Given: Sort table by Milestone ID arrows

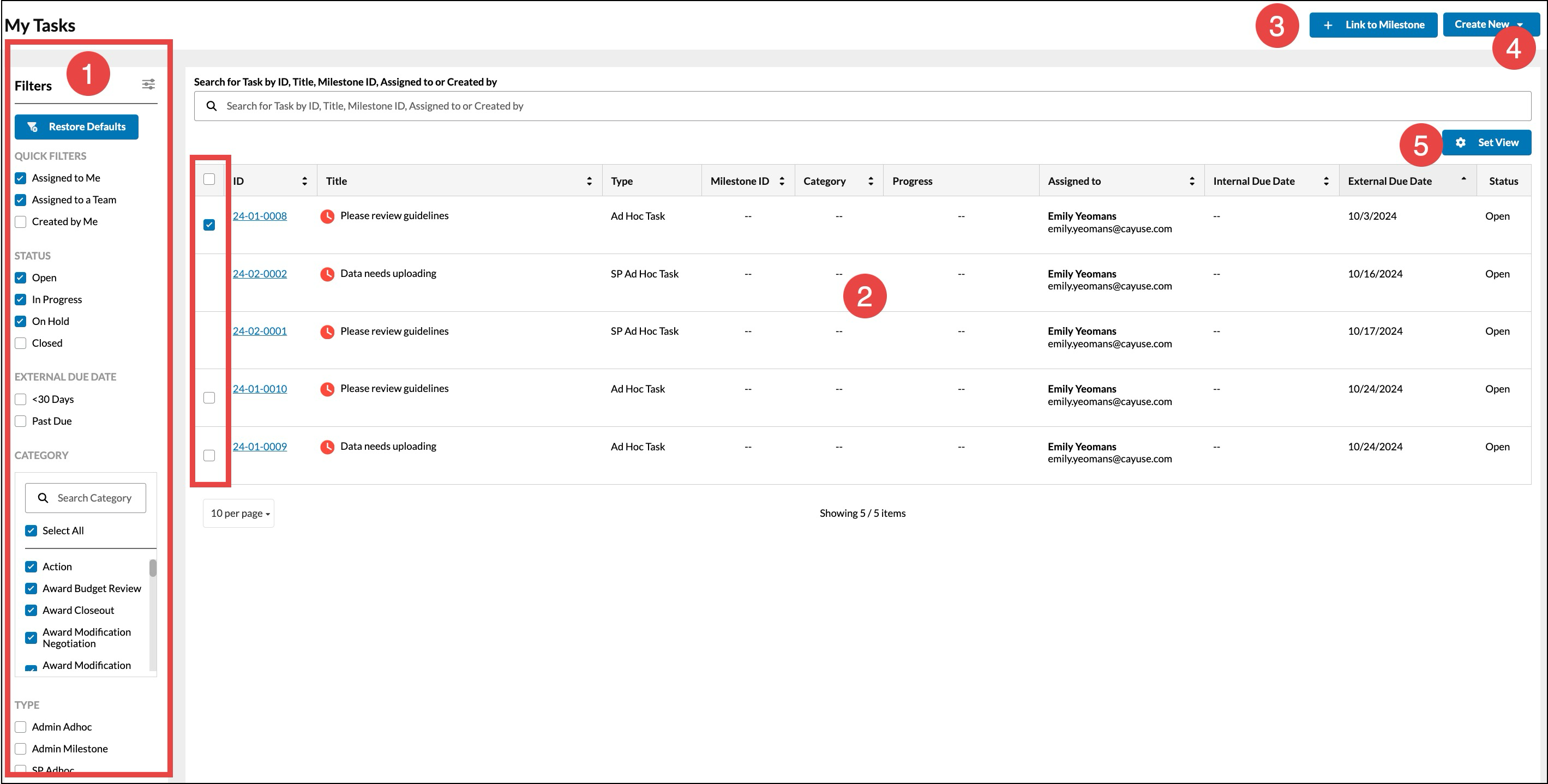Looking at the screenshot, I should point(782,181).
